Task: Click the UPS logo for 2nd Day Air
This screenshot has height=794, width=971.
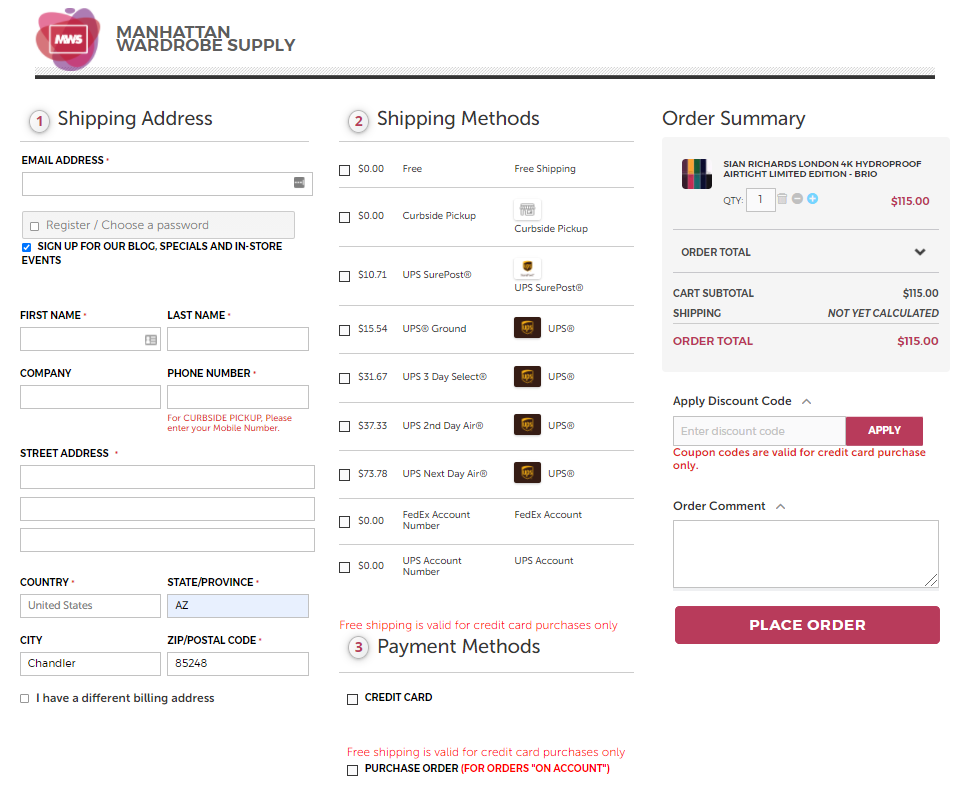Action: point(527,425)
